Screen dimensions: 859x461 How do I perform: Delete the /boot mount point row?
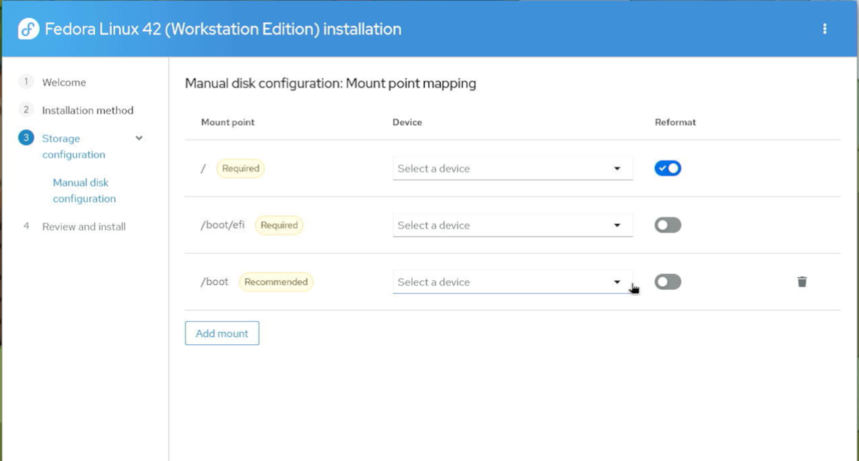point(802,282)
